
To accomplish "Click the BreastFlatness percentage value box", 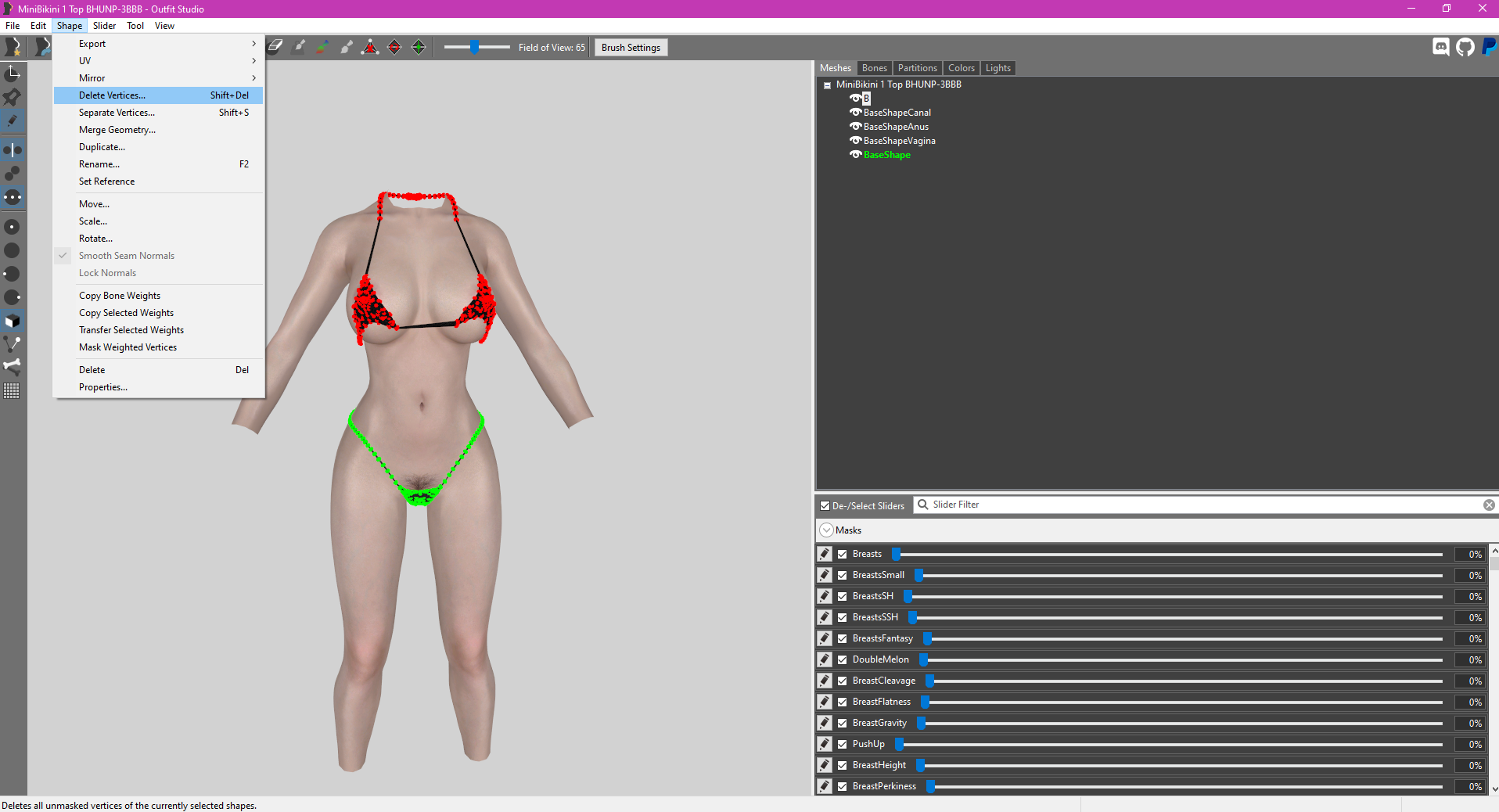I will (x=1470, y=702).
